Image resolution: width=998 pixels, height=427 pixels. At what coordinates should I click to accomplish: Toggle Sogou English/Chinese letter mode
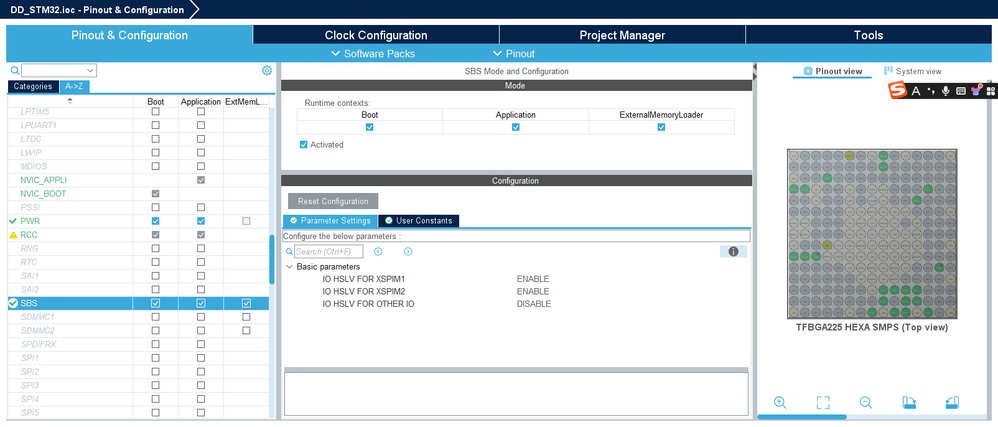pos(916,91)
